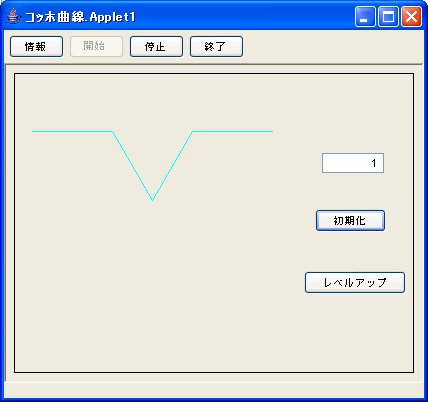This screenshot has height=402, width=428.
Task: Stop the animation with 停止
Action: (156, 47)
